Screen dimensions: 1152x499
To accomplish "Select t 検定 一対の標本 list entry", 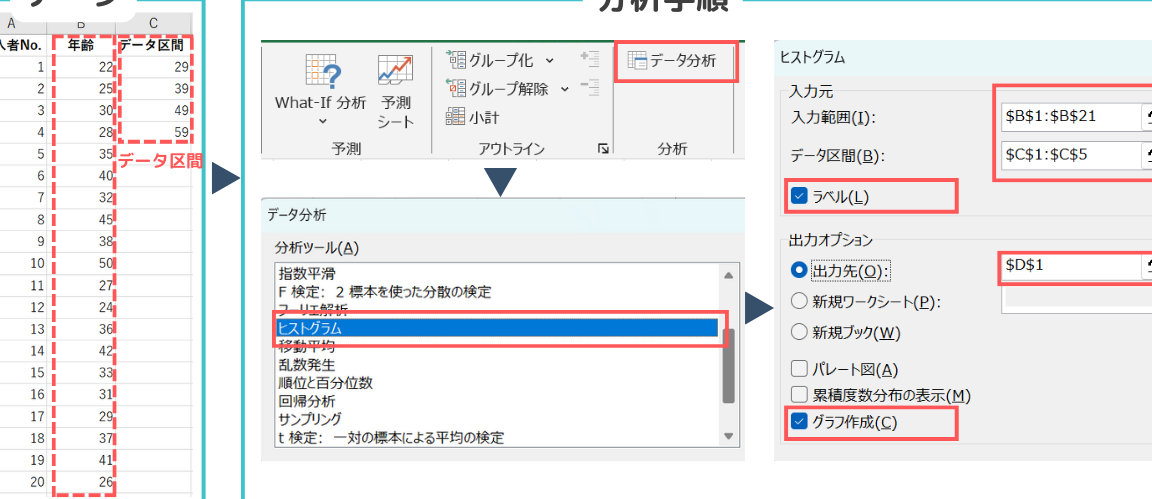I will (497, 438).
